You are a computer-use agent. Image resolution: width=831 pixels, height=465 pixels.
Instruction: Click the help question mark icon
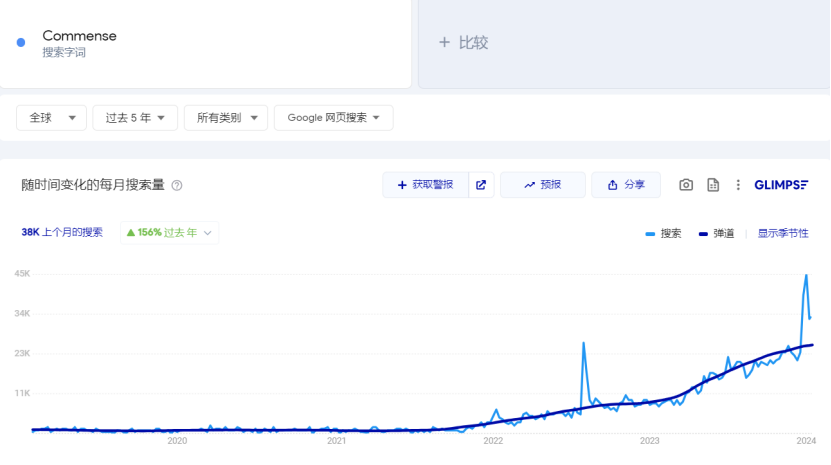click(177, 186)
